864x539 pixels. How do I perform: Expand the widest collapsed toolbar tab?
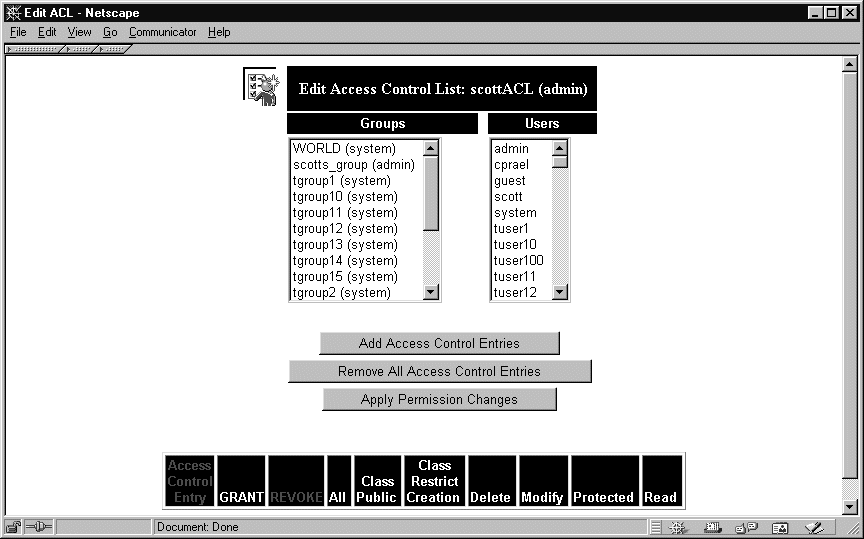[33, 49]
